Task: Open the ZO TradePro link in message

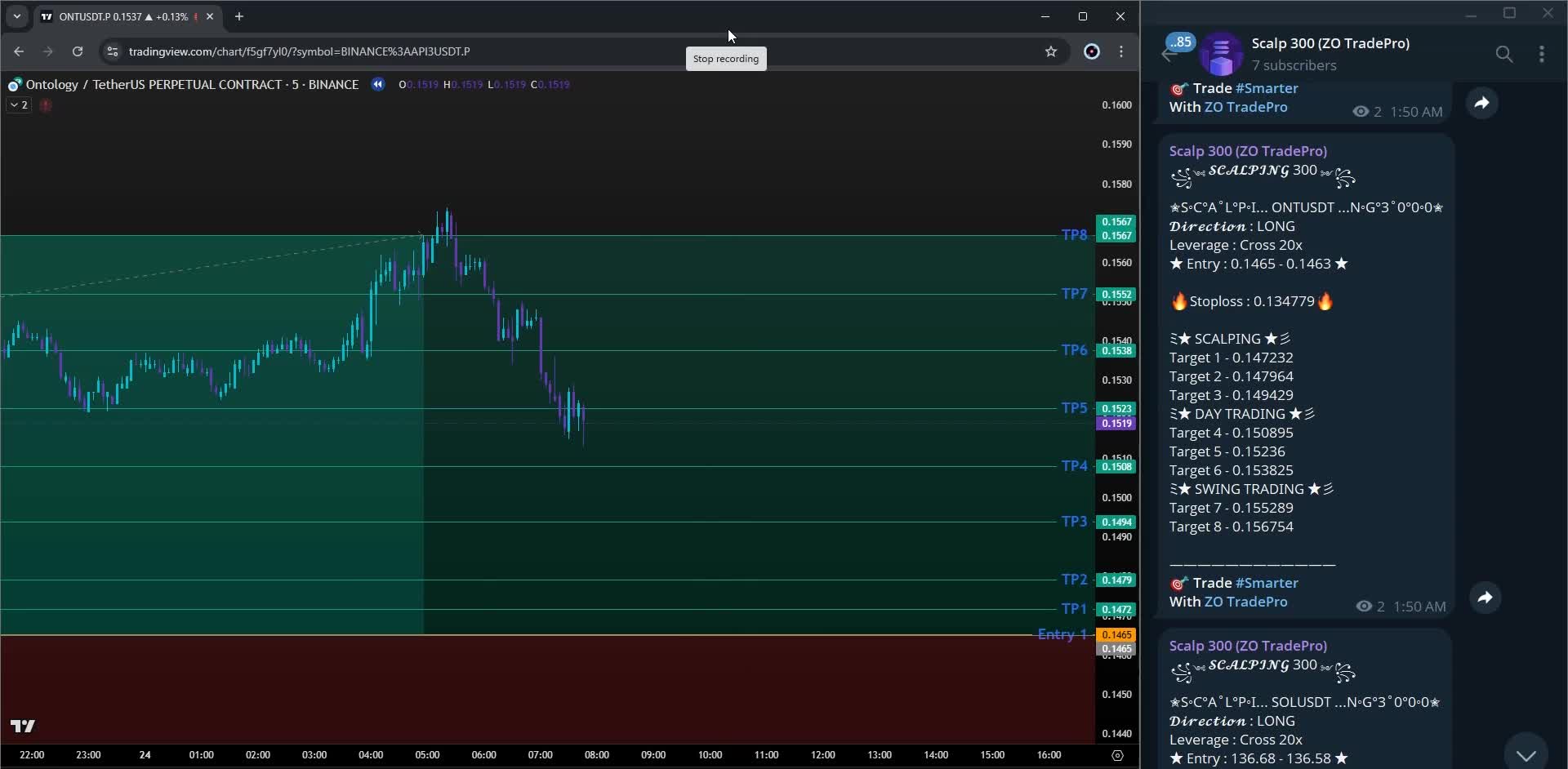Action: pyautogui.click(x=1245, y=602)
